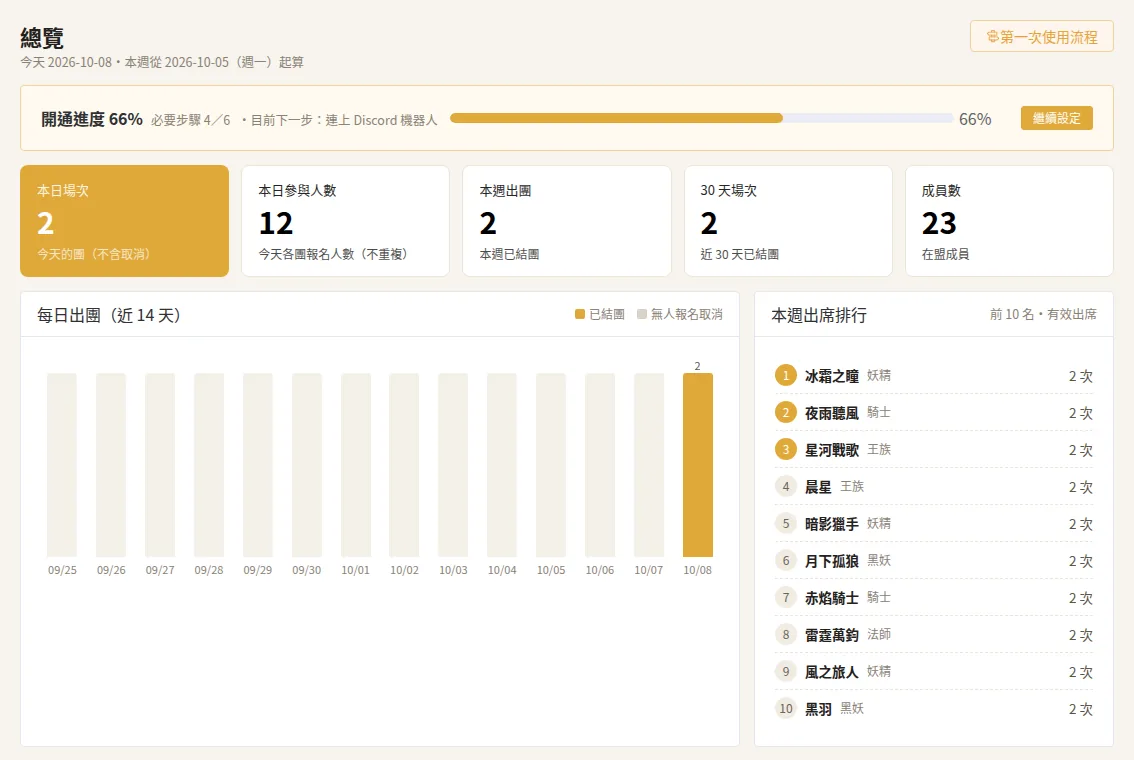Image resolution: width=1134 pixels, height=760 pixels.
Task: Click the 前 10 名・有效出席 label
Action: (1043, 315)
